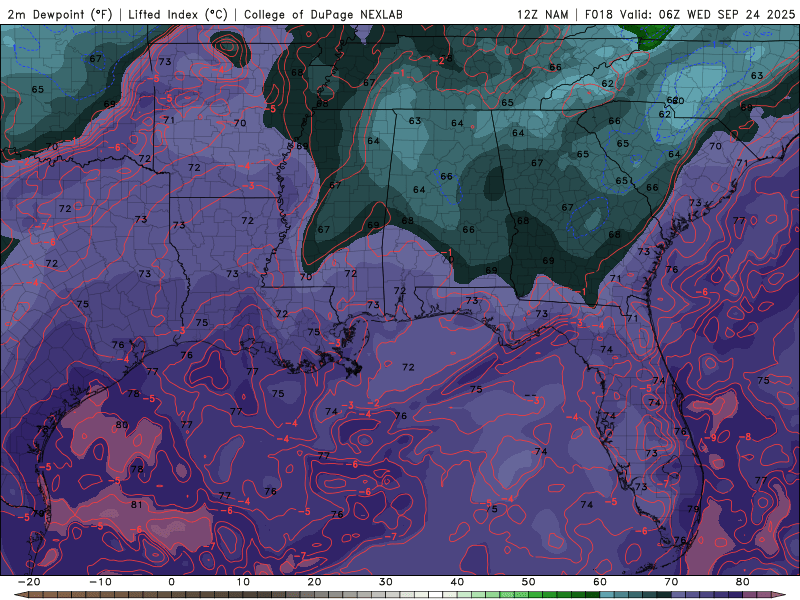Click the right arrow end of the color bar
800x600 pixels.
pos(780,595)
